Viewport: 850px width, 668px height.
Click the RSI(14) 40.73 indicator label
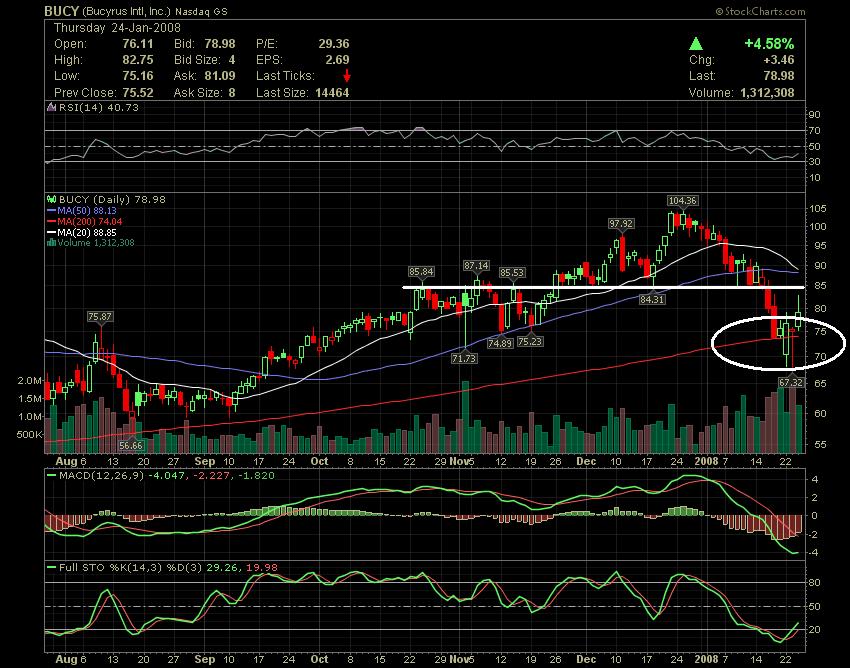99,107
